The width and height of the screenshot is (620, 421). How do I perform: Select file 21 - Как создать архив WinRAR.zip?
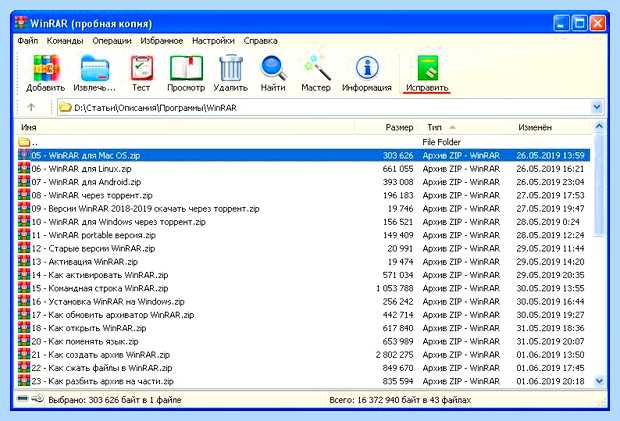click(304, 355)
